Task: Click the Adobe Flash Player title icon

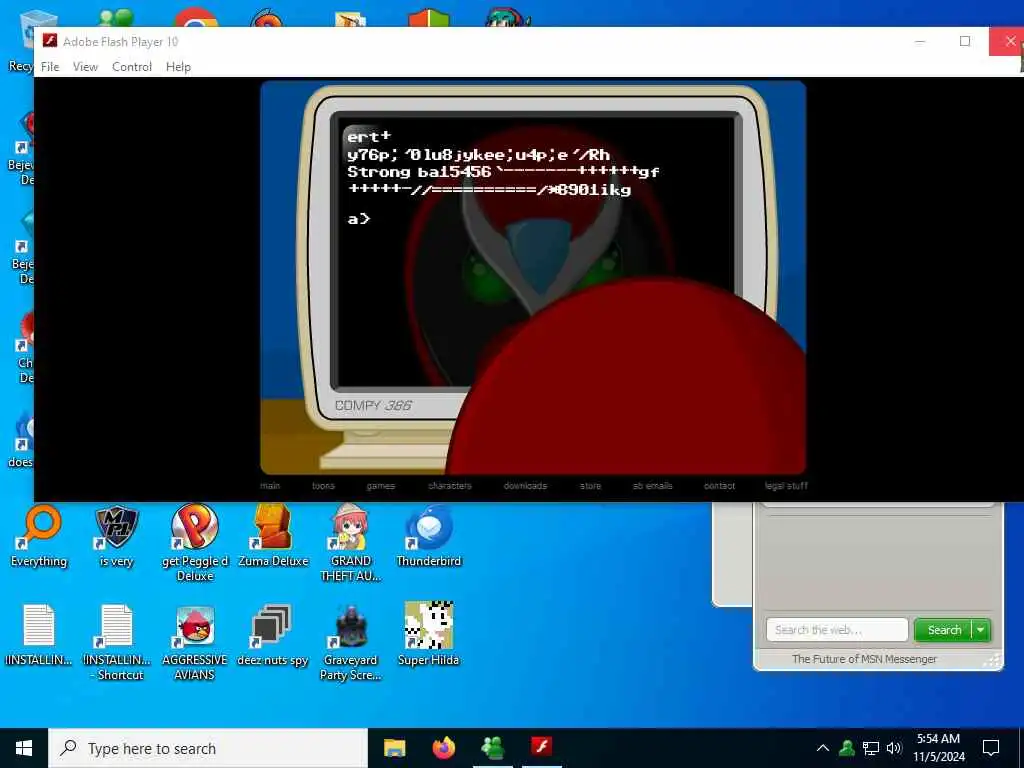Action: click(x=50, y=41)
